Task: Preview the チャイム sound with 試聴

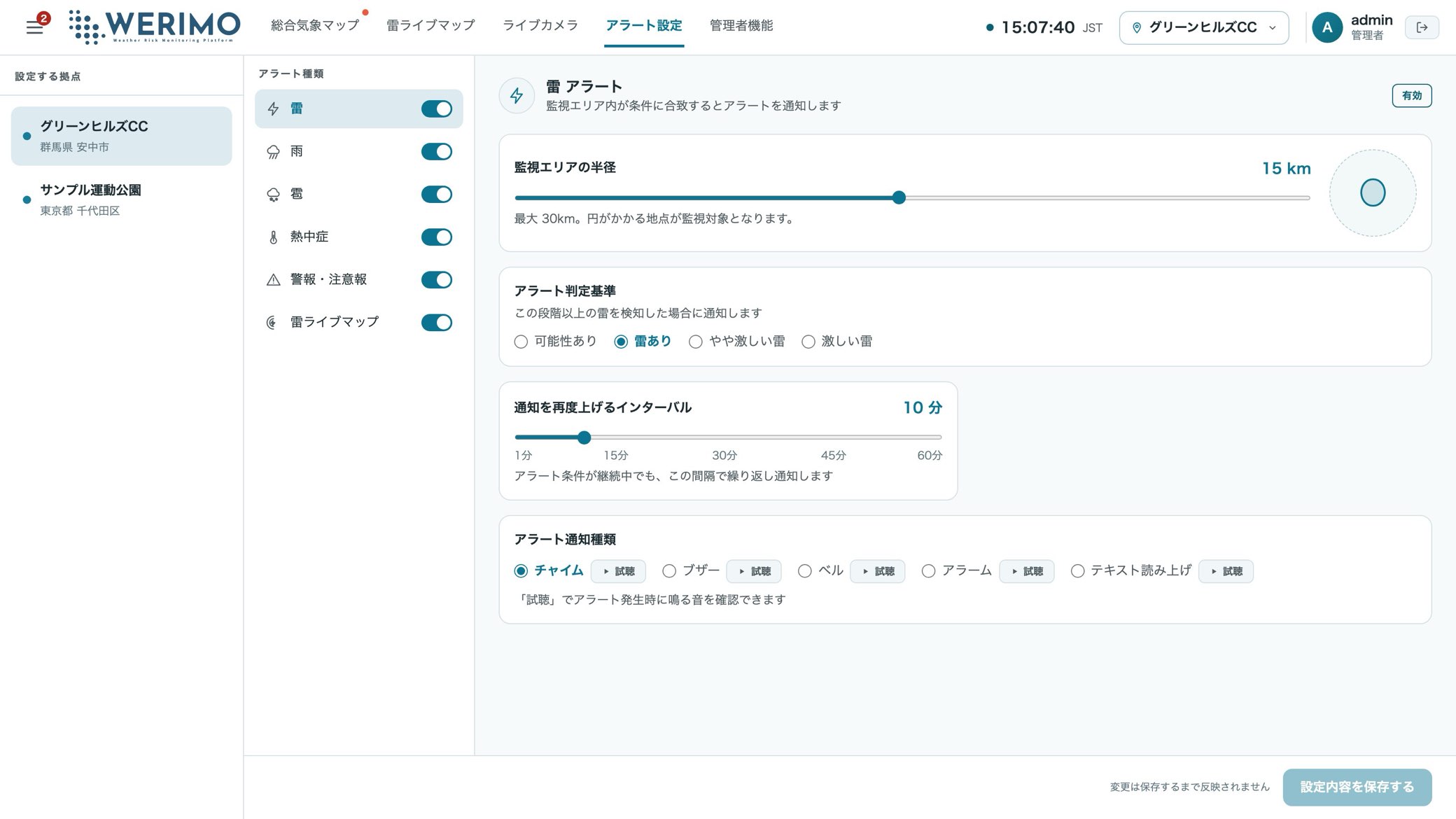Action: click(x=618, y=571)
